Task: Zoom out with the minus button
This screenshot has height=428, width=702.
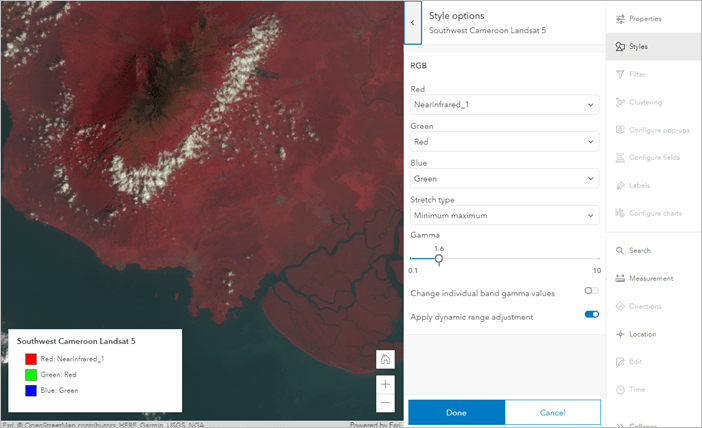Action: coord(385,402)
